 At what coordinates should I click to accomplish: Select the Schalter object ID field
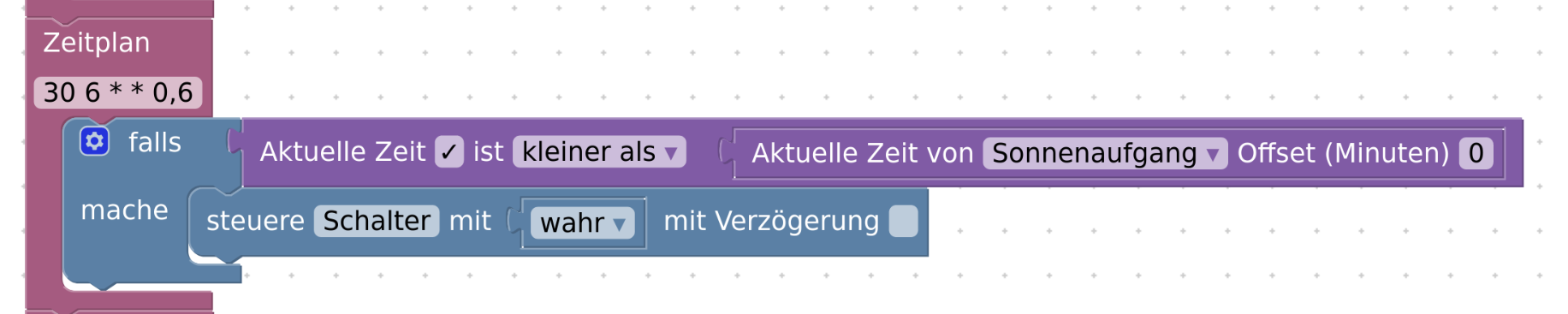(377, 221)
